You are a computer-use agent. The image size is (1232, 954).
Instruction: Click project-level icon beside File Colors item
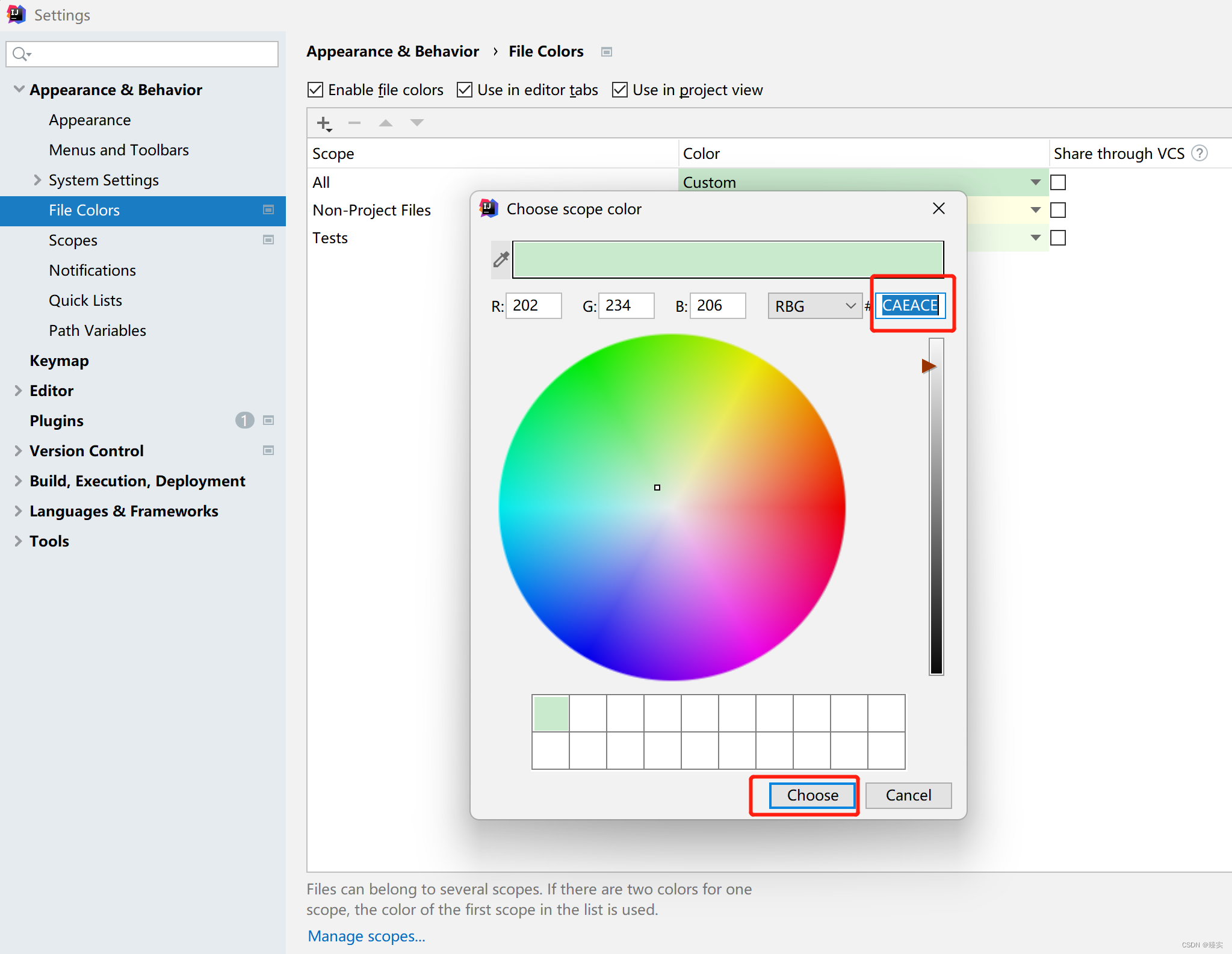268,209
